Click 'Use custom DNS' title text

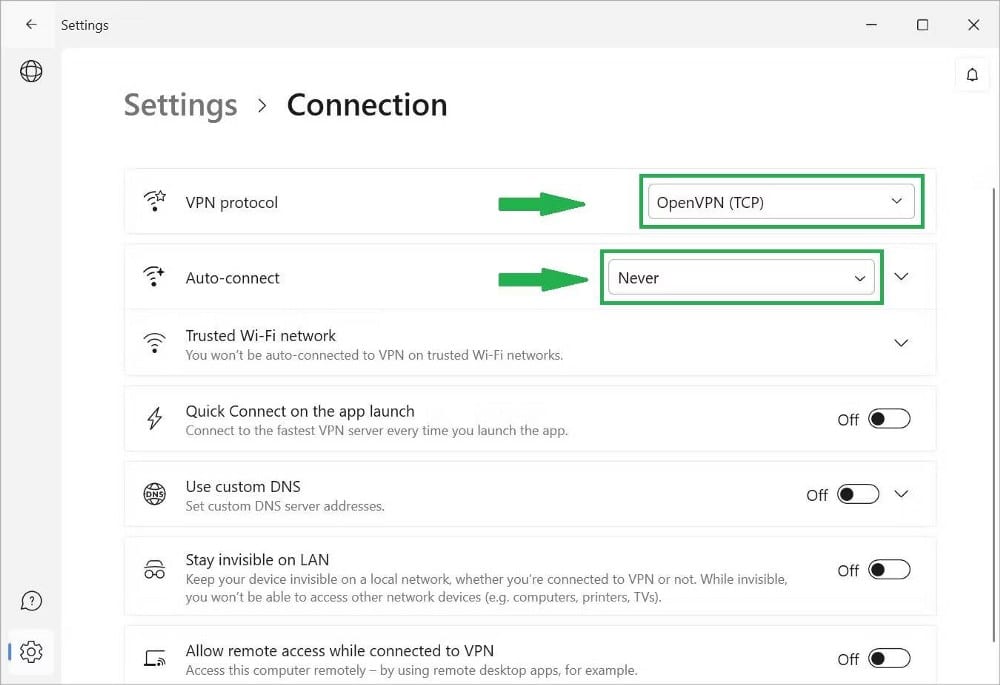[243, 487]
